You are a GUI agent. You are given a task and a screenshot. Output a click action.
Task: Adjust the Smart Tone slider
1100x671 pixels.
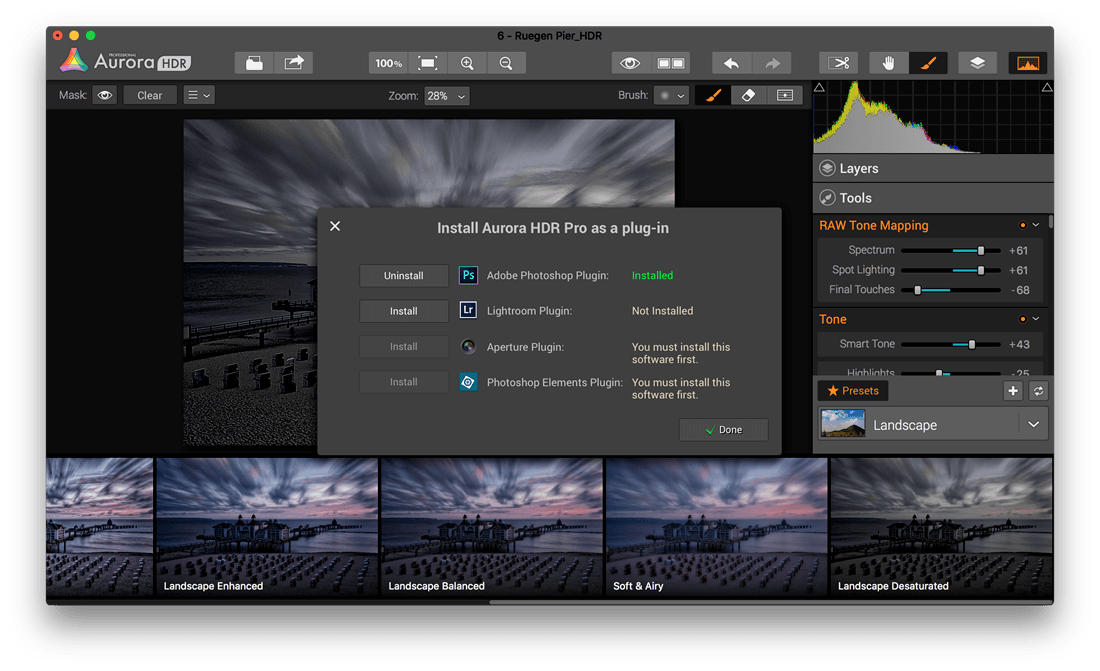click(972, 345)
